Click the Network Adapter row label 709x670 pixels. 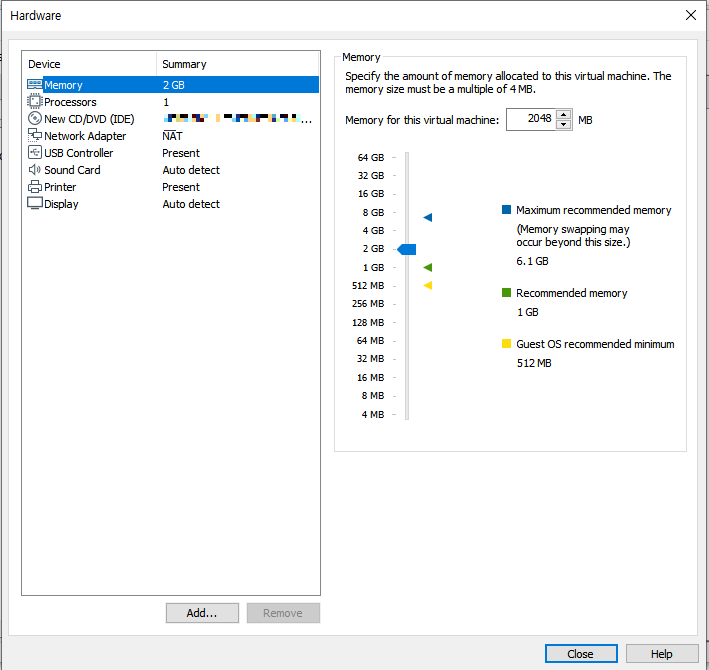pyautogui.click(x=85, y=136)
